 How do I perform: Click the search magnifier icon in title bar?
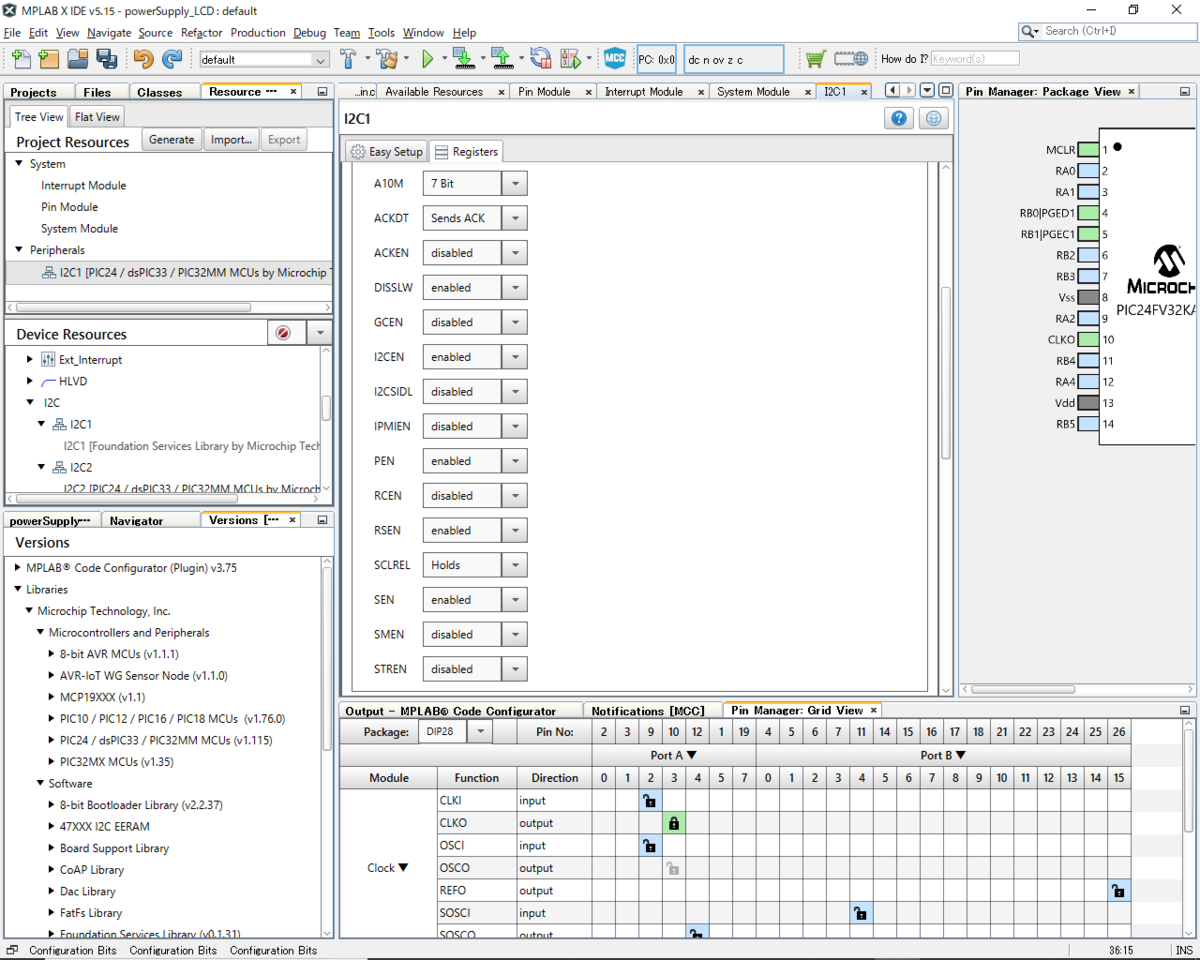pos(1030,31)
